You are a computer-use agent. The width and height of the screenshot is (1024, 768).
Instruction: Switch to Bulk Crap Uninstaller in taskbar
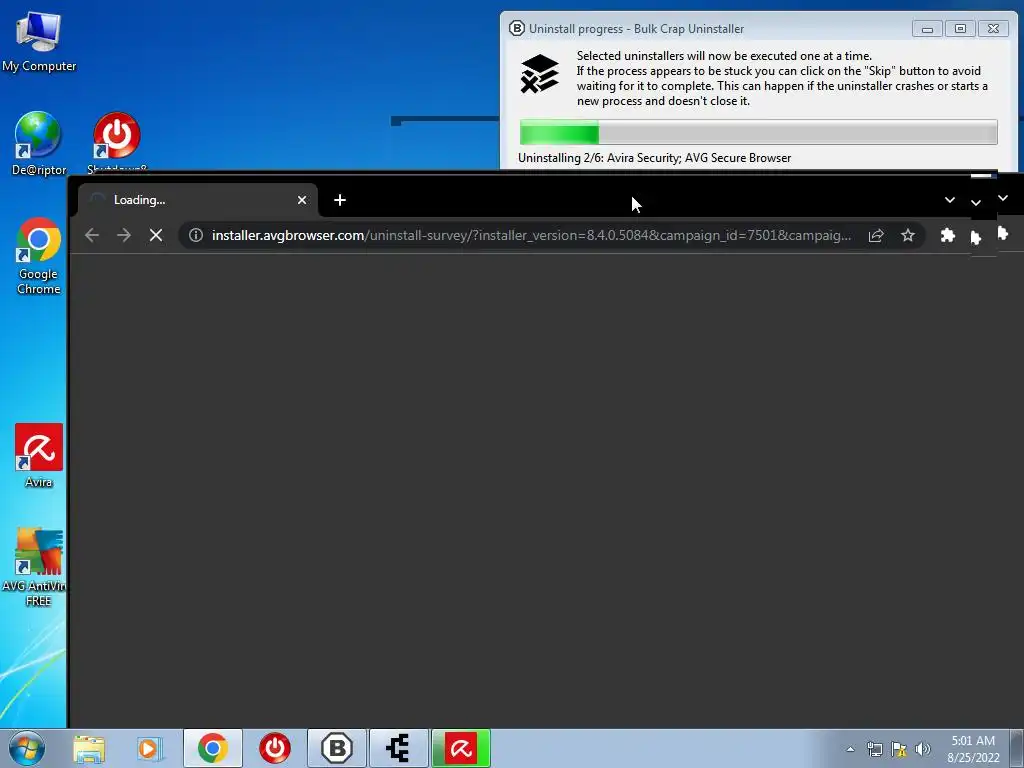click(x=337, y=748)
